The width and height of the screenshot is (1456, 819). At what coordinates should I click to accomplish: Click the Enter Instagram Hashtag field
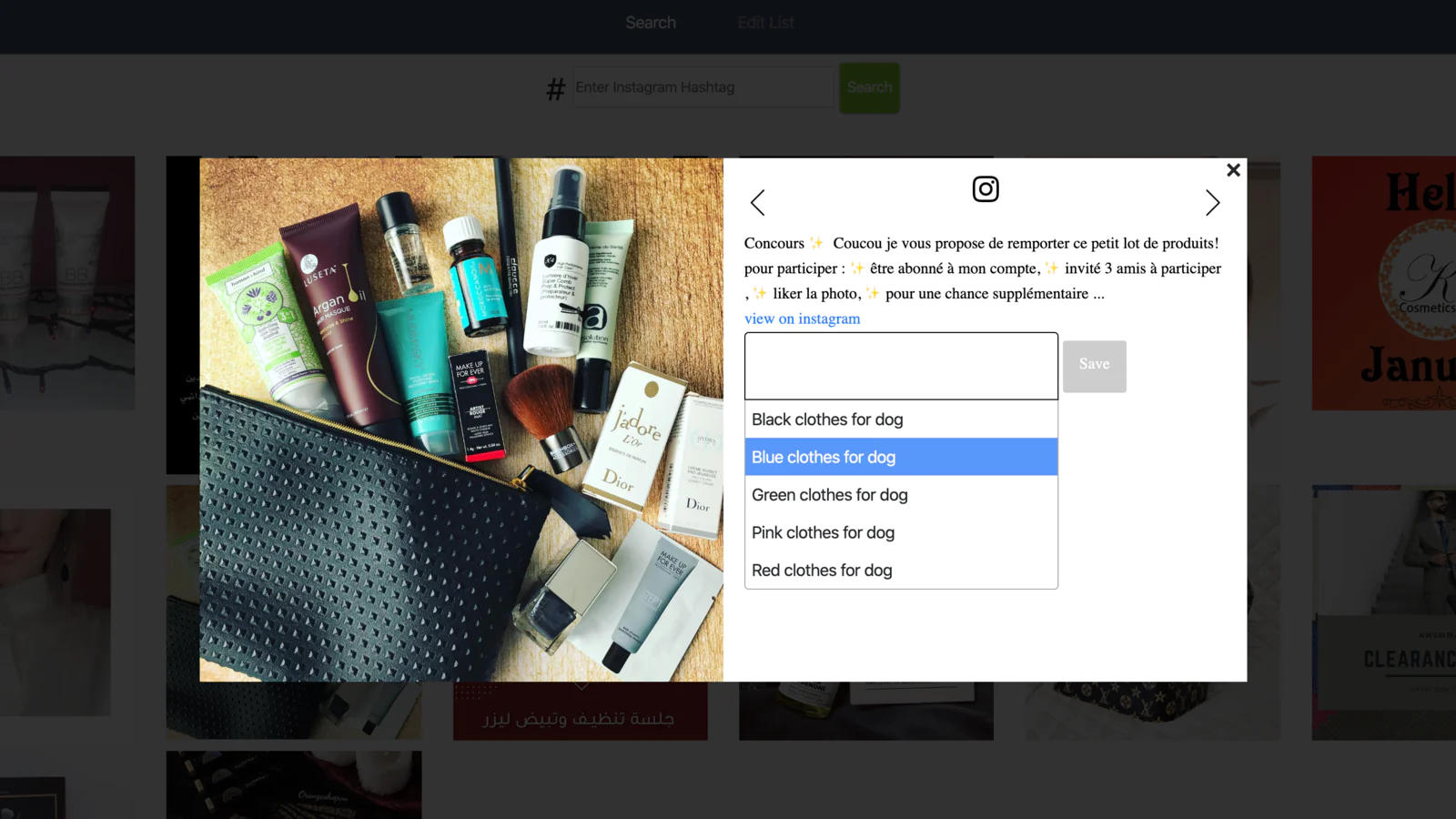pos(703,87)
